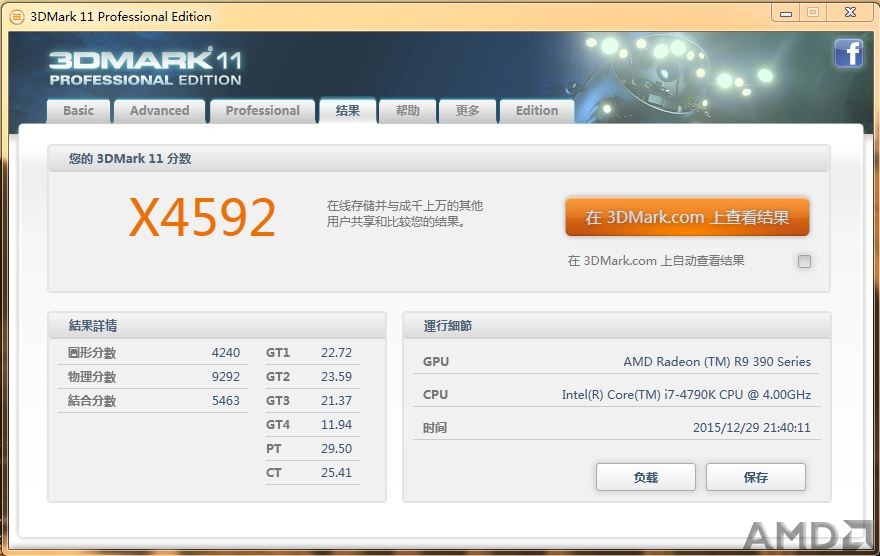Click the 图形分数 label
This screenshot has height=556, width=880.
tap(92, 353)
